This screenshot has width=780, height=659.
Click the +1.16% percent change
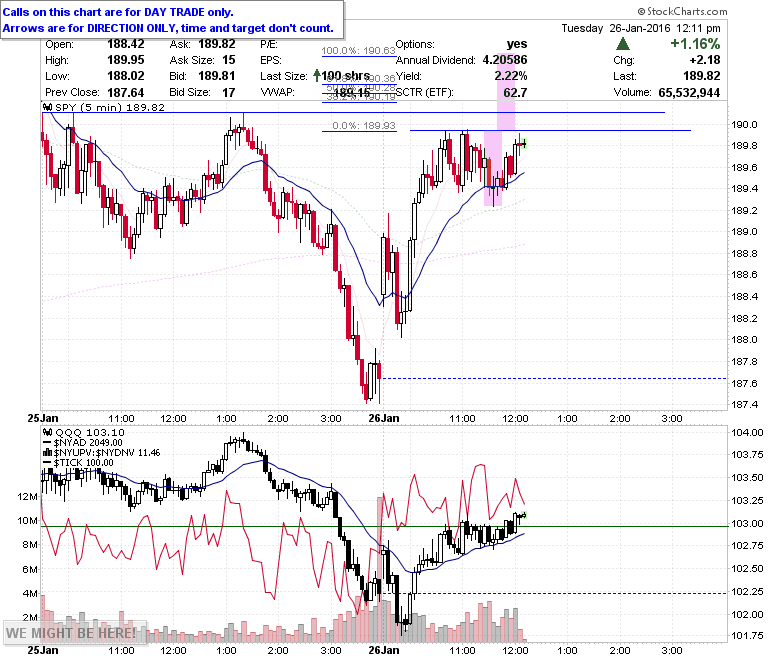tap(695, 44)
